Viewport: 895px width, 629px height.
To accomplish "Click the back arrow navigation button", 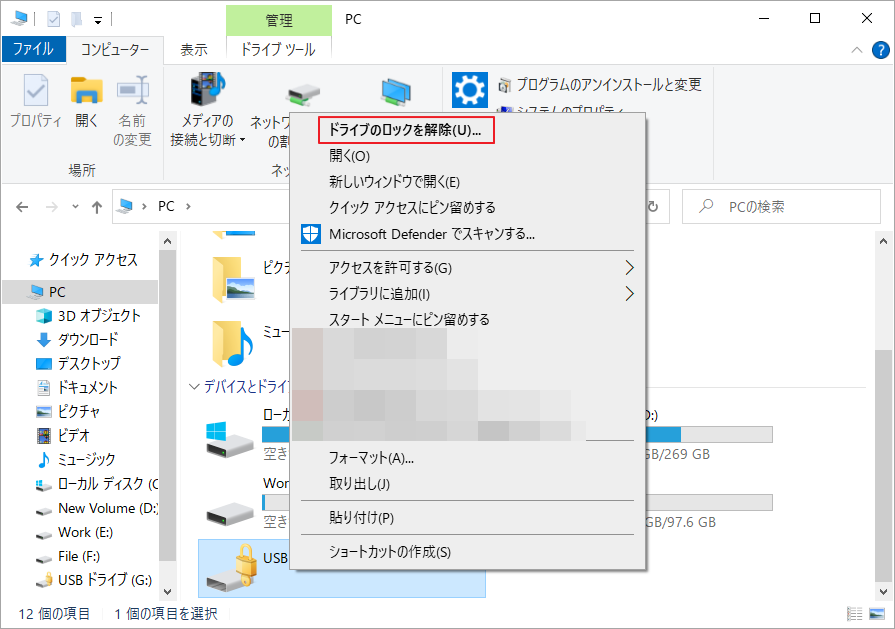I will tap(24, 207).
